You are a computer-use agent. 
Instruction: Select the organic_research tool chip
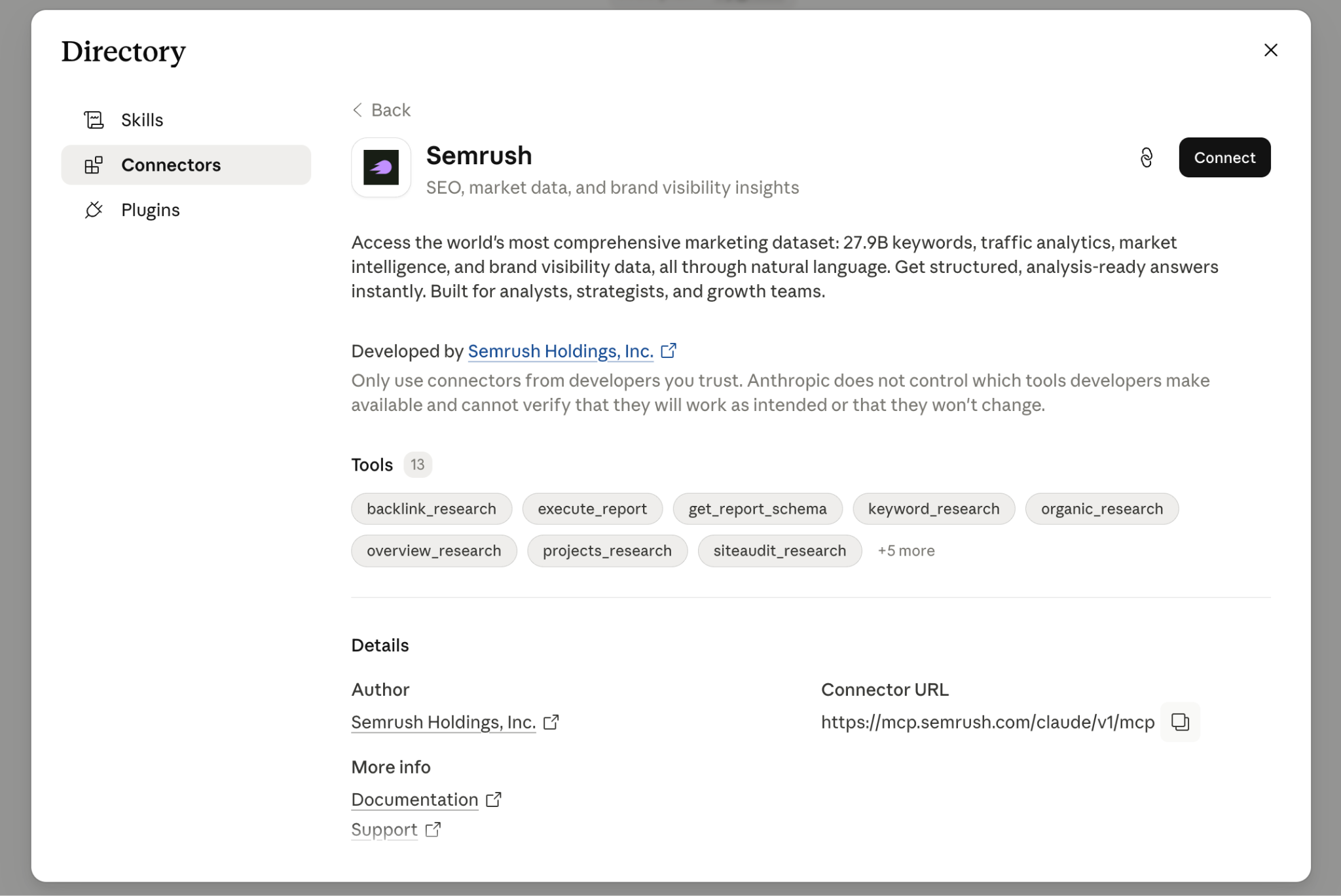pyautogui.click(x=1102, y=509)
